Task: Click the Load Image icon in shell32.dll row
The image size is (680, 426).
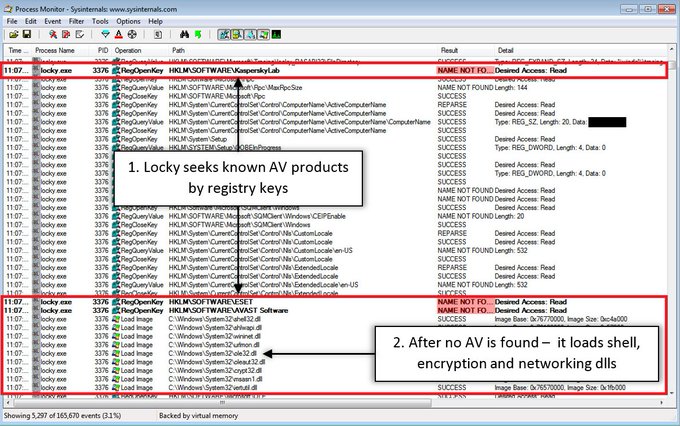Action: [x=116, y=319]
